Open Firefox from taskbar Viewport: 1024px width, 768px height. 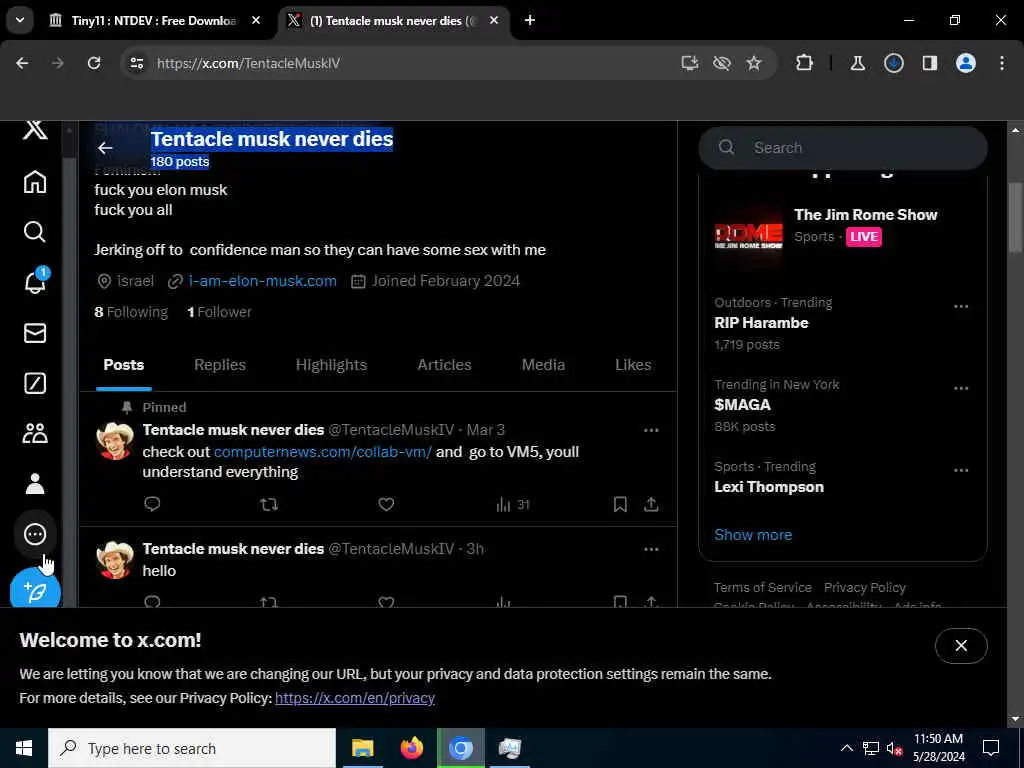click(x=411, y=748)
